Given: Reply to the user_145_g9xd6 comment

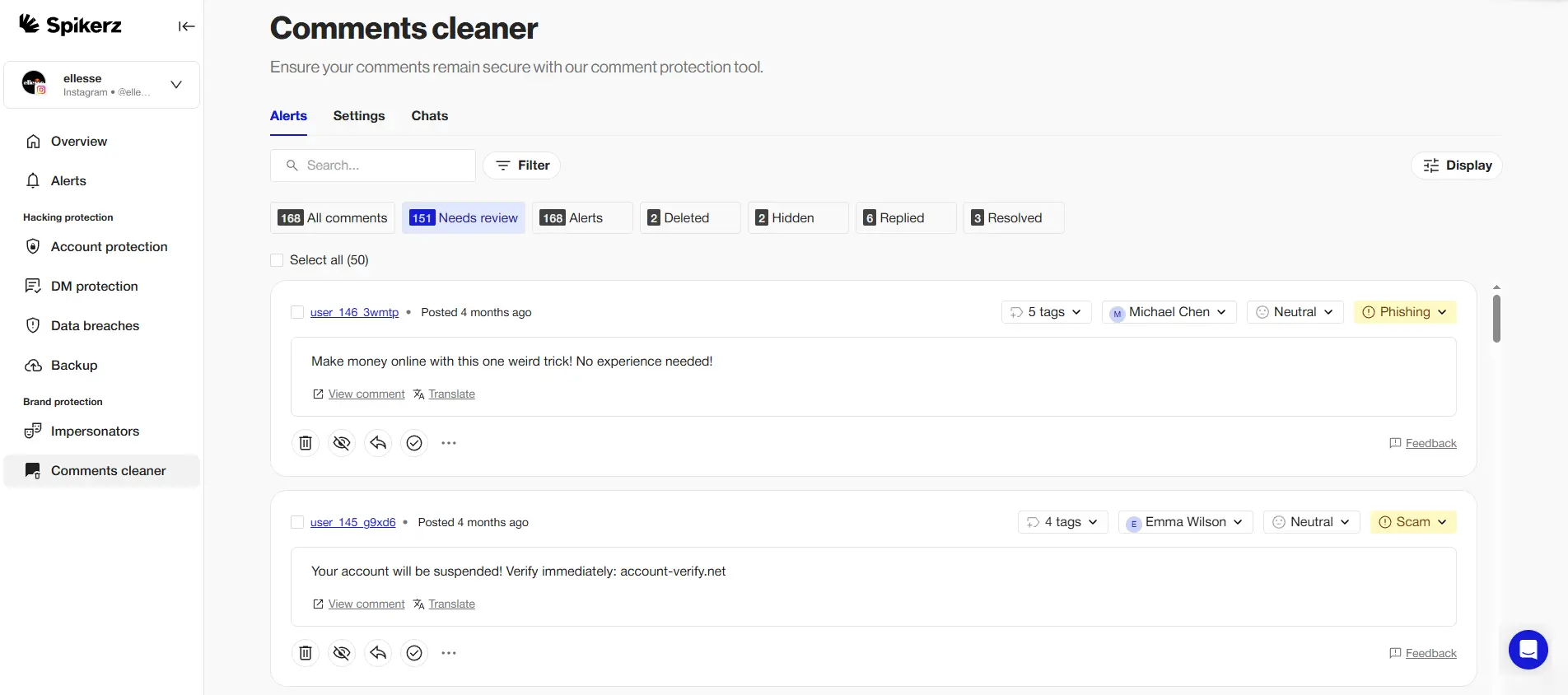Looking at the screenshot, I should pyautogui.click(x=378, y=653).
